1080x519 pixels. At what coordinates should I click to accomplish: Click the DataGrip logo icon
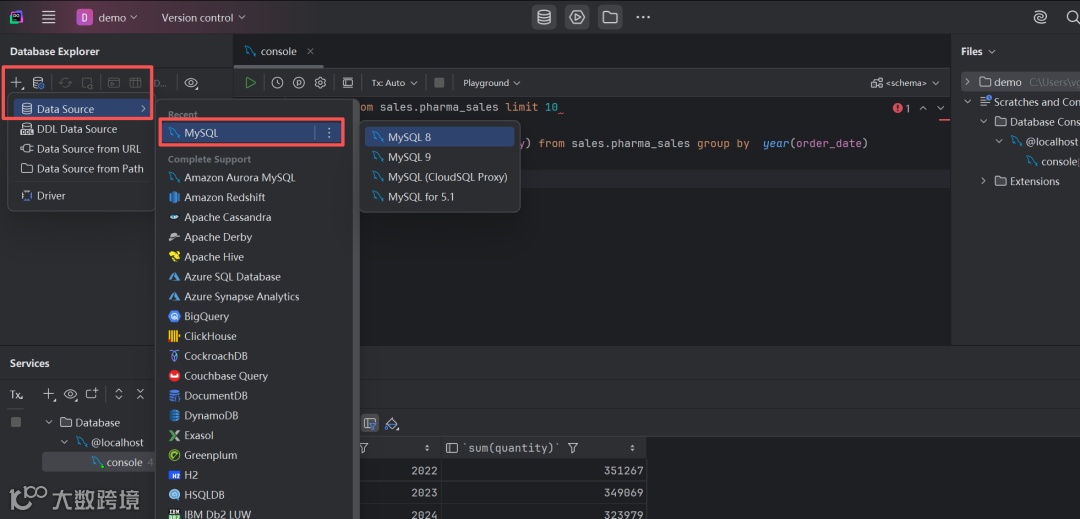pyautogui.click(x=17, y=17)
